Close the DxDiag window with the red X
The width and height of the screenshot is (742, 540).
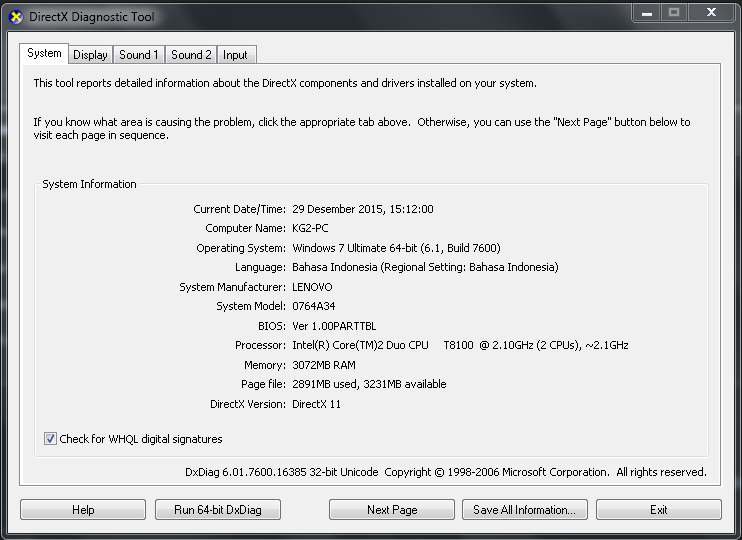[x=712, y=12]
